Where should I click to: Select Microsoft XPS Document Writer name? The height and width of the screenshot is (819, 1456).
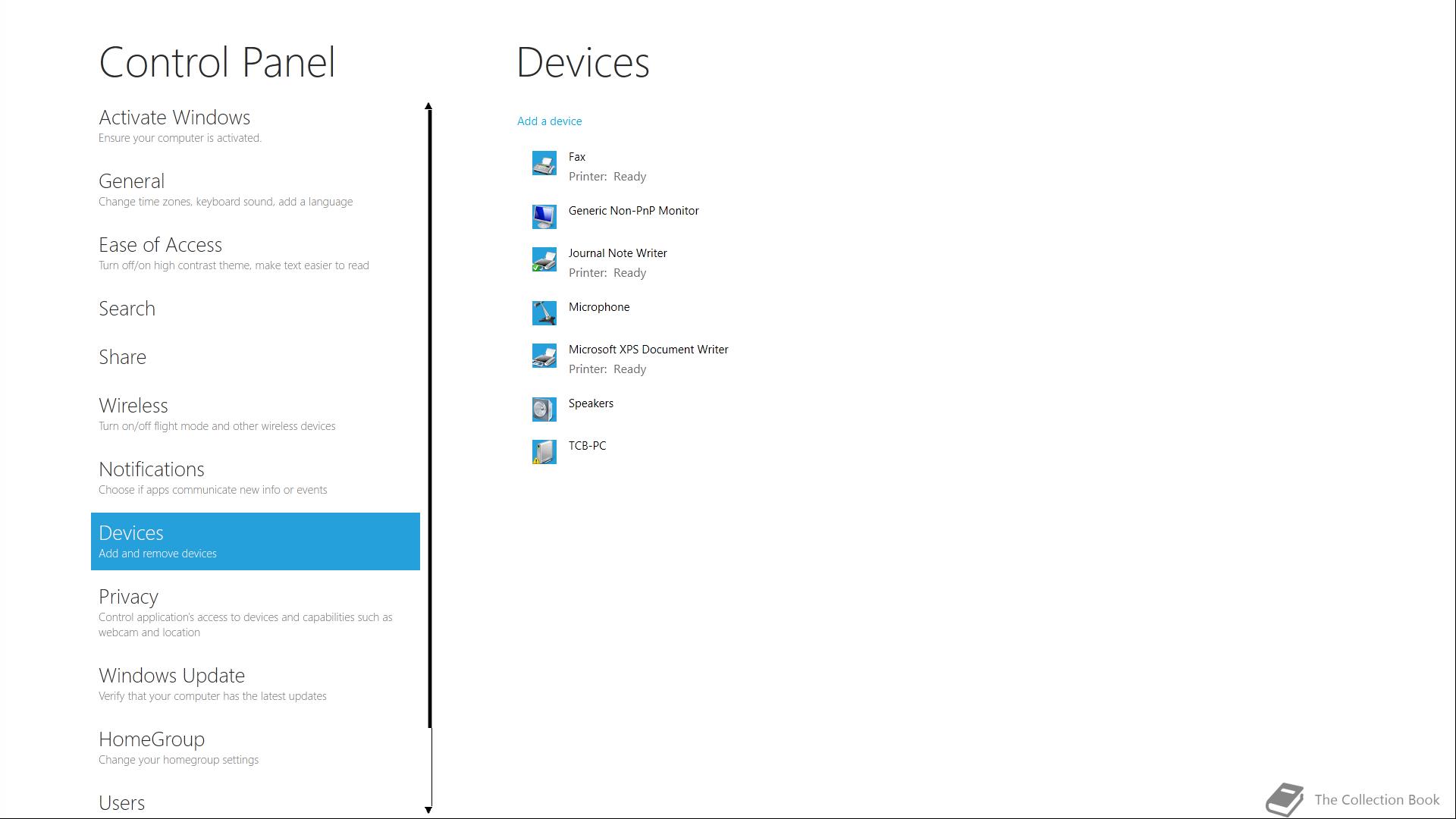[648, 350]
